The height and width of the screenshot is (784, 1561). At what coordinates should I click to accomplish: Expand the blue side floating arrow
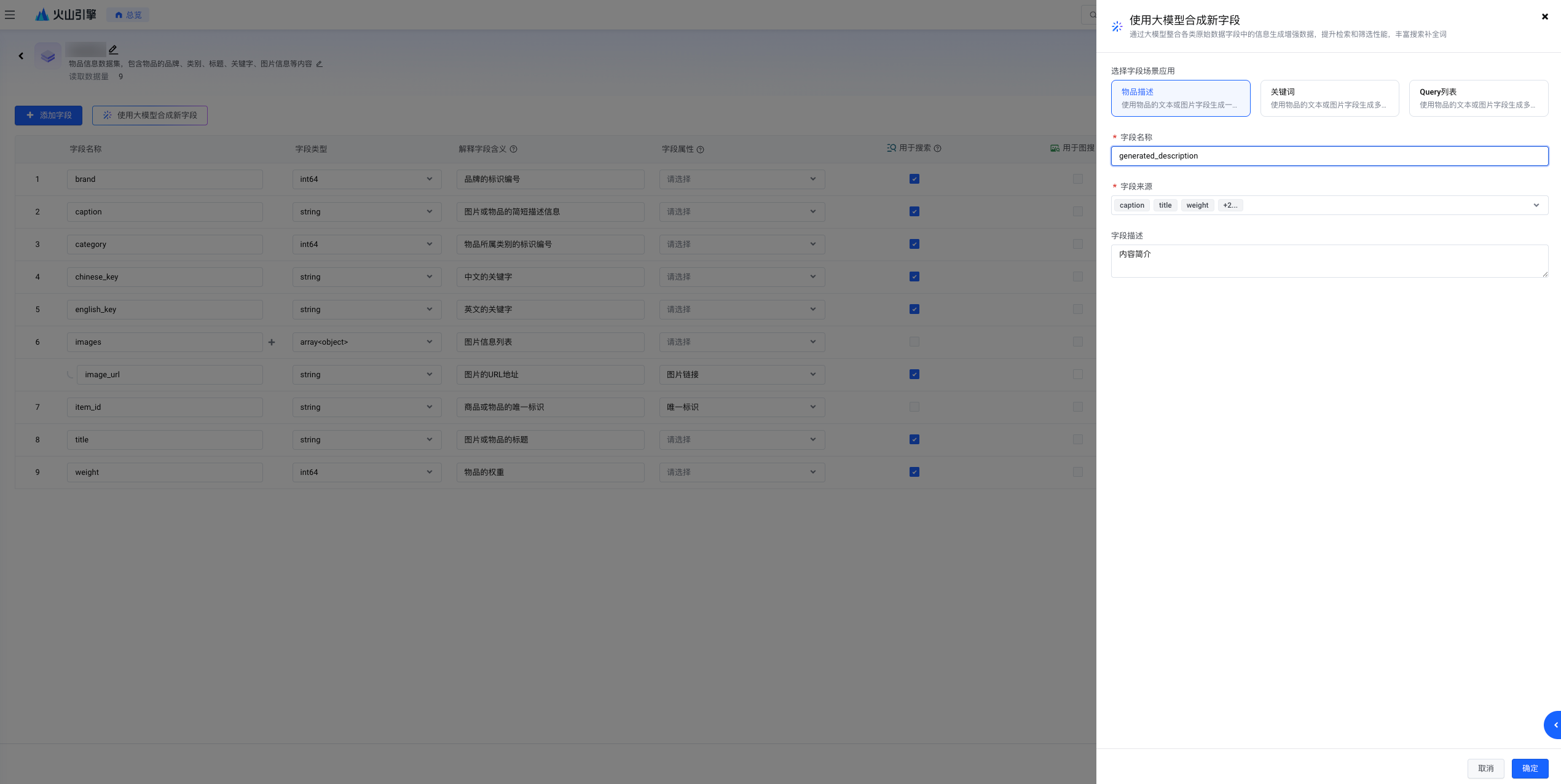1554,725
